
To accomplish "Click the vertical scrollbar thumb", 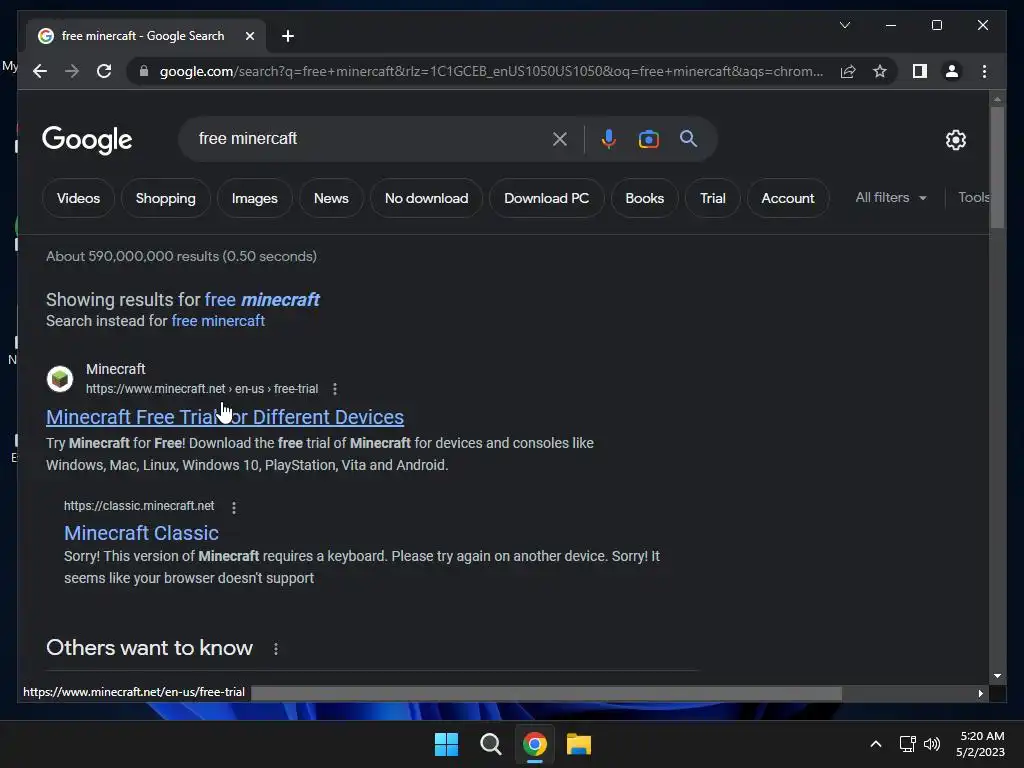I will 997,167.
